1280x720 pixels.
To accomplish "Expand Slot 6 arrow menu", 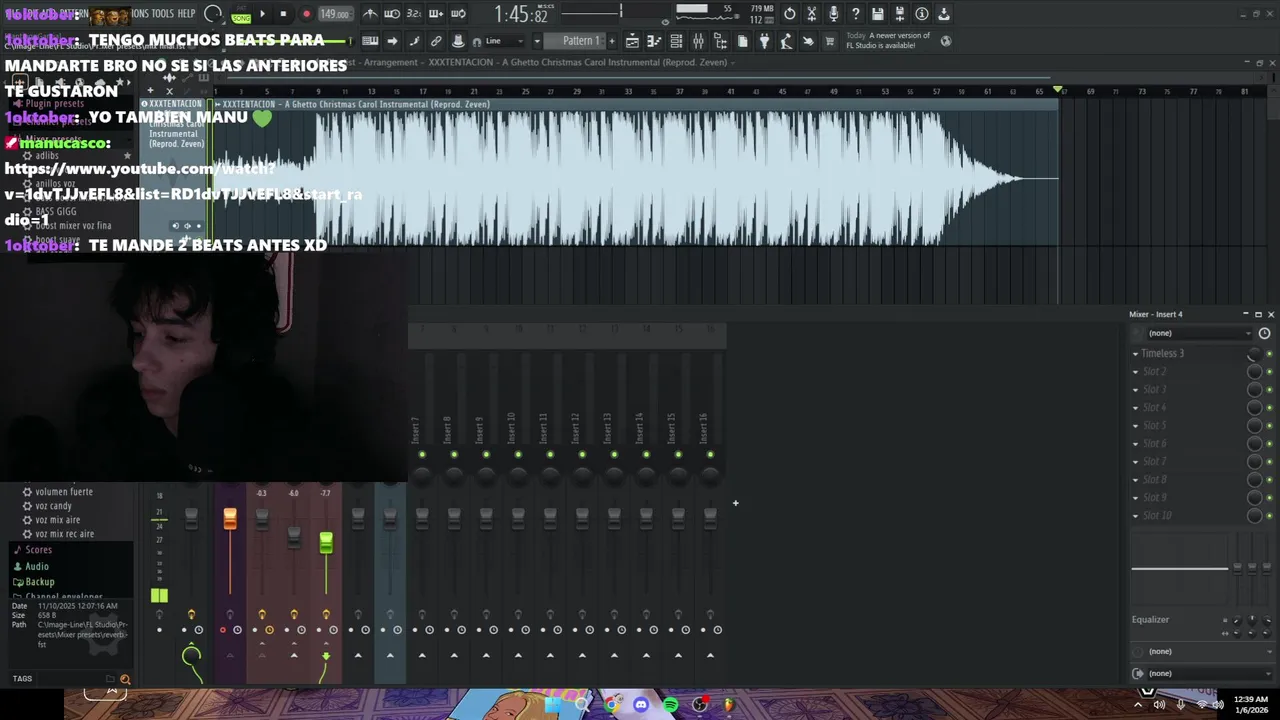I will (x=1135, y=444).
